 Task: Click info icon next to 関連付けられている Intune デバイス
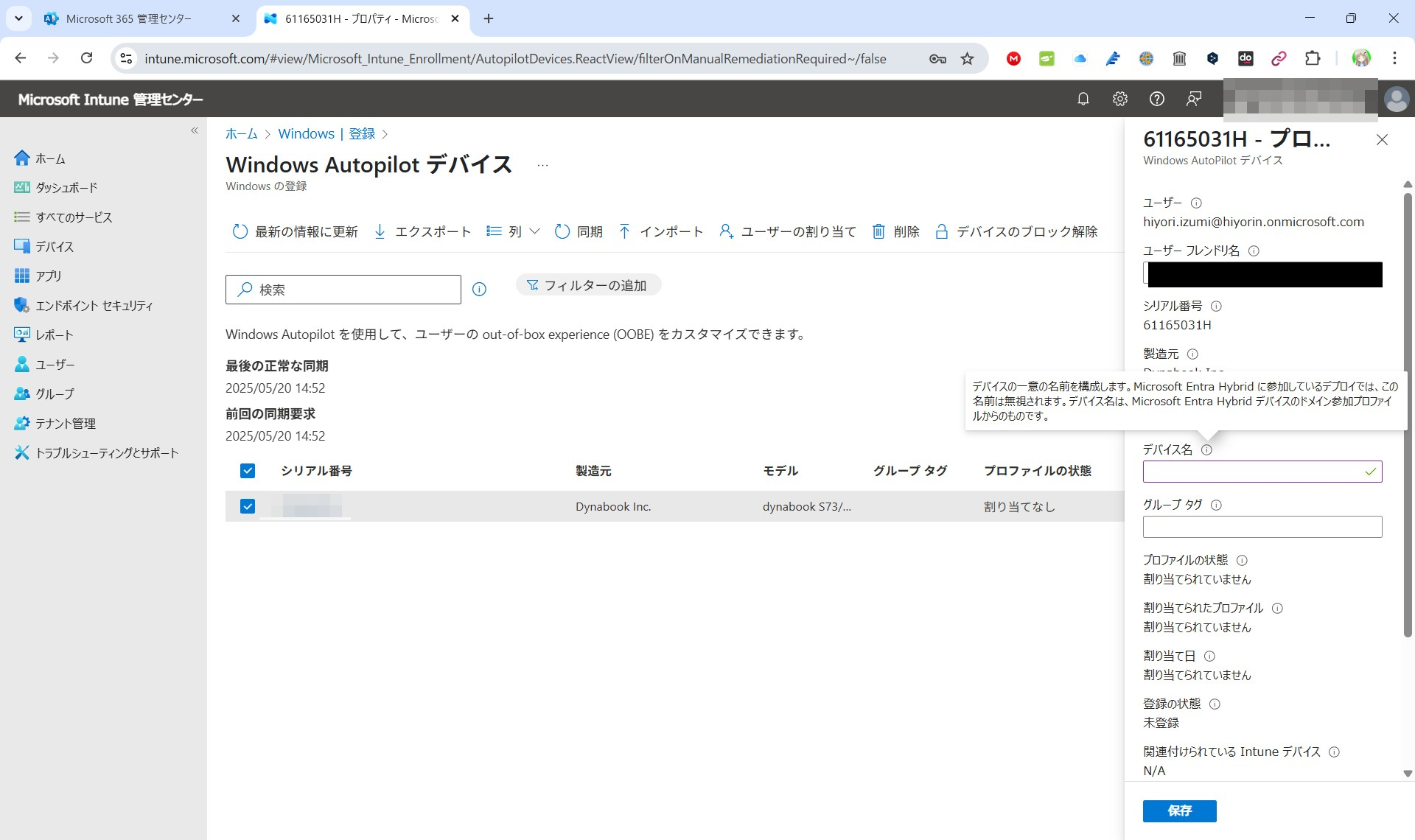(x=1334, y=752)
